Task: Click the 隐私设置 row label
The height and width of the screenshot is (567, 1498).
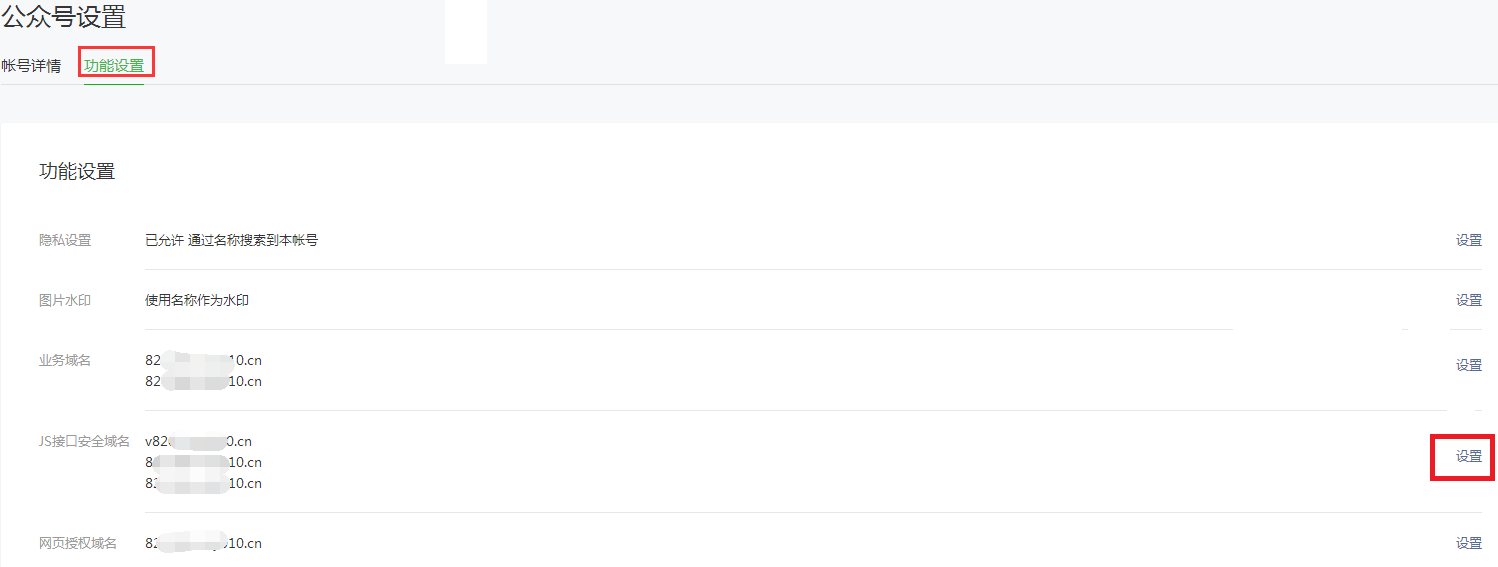Action: click(65, 240)
